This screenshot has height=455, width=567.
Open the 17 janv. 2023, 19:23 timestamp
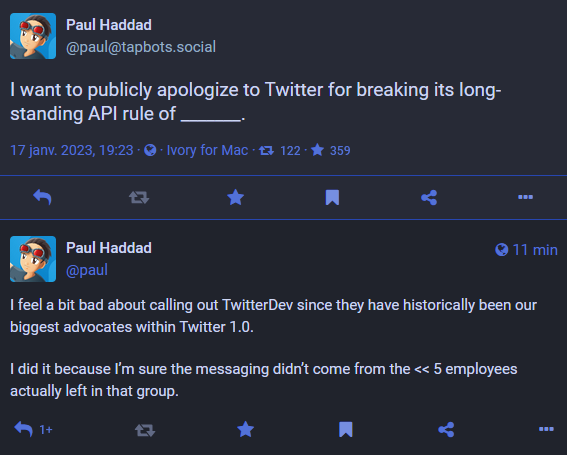pyautogui.click(x=72, y=150)
